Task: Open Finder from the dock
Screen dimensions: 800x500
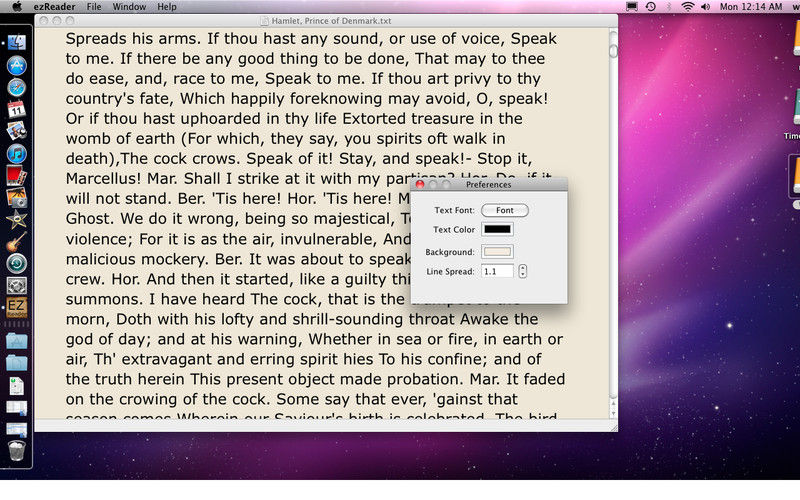Action: click(16, 42)
